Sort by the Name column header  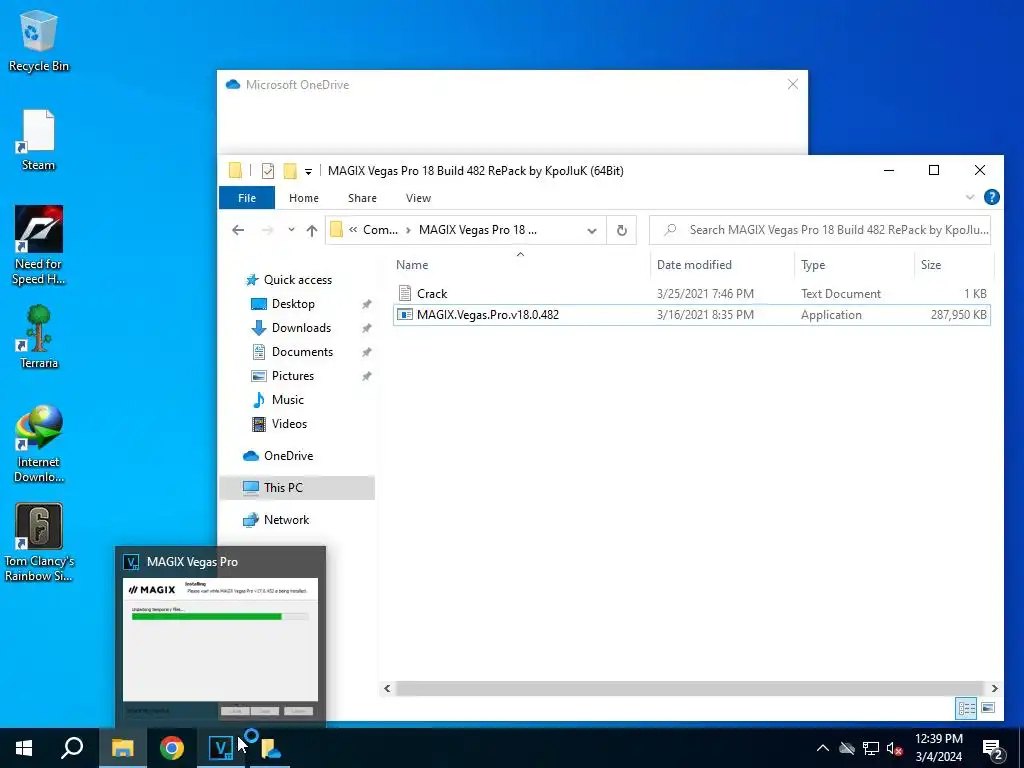click(520, 264)
